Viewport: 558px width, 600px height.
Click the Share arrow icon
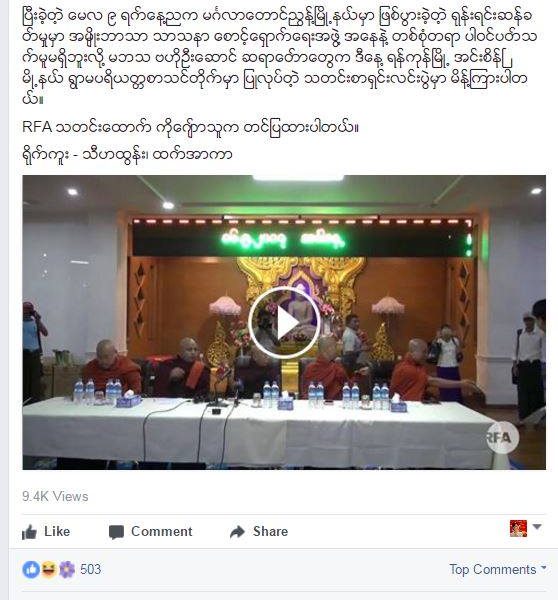(237, 532)
